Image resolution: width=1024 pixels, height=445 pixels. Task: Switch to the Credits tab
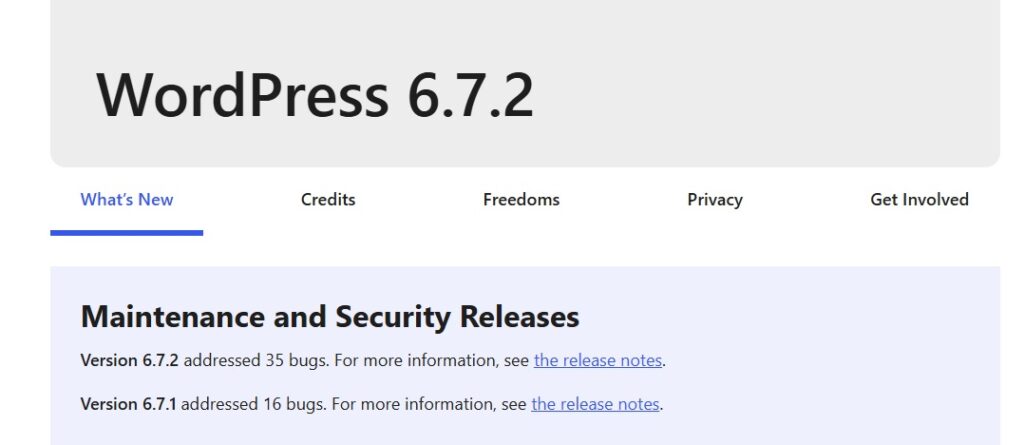click(x=328, y=200)
